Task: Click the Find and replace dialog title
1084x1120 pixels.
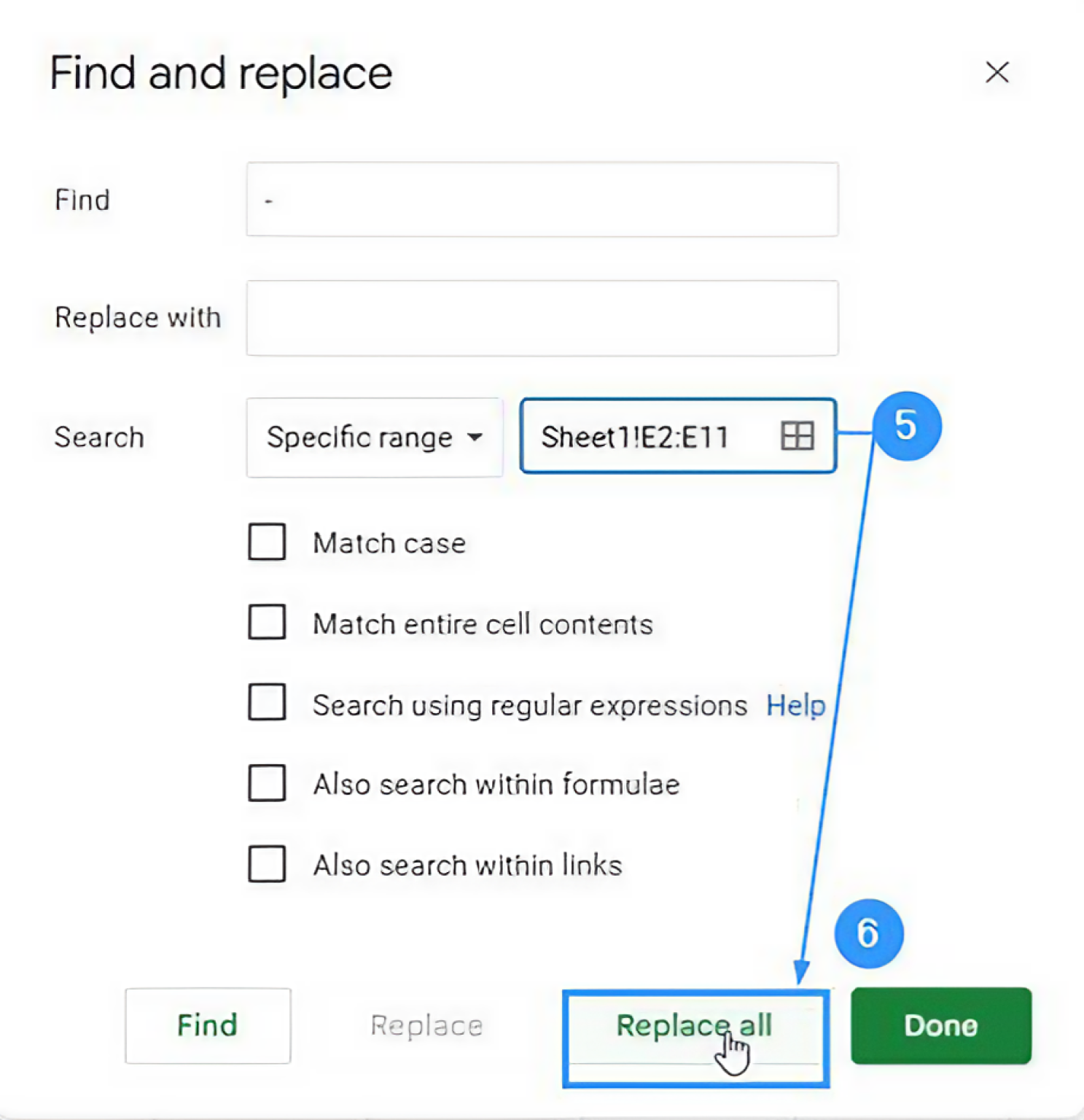Action: pyautogui.click(x=221, y=74)
